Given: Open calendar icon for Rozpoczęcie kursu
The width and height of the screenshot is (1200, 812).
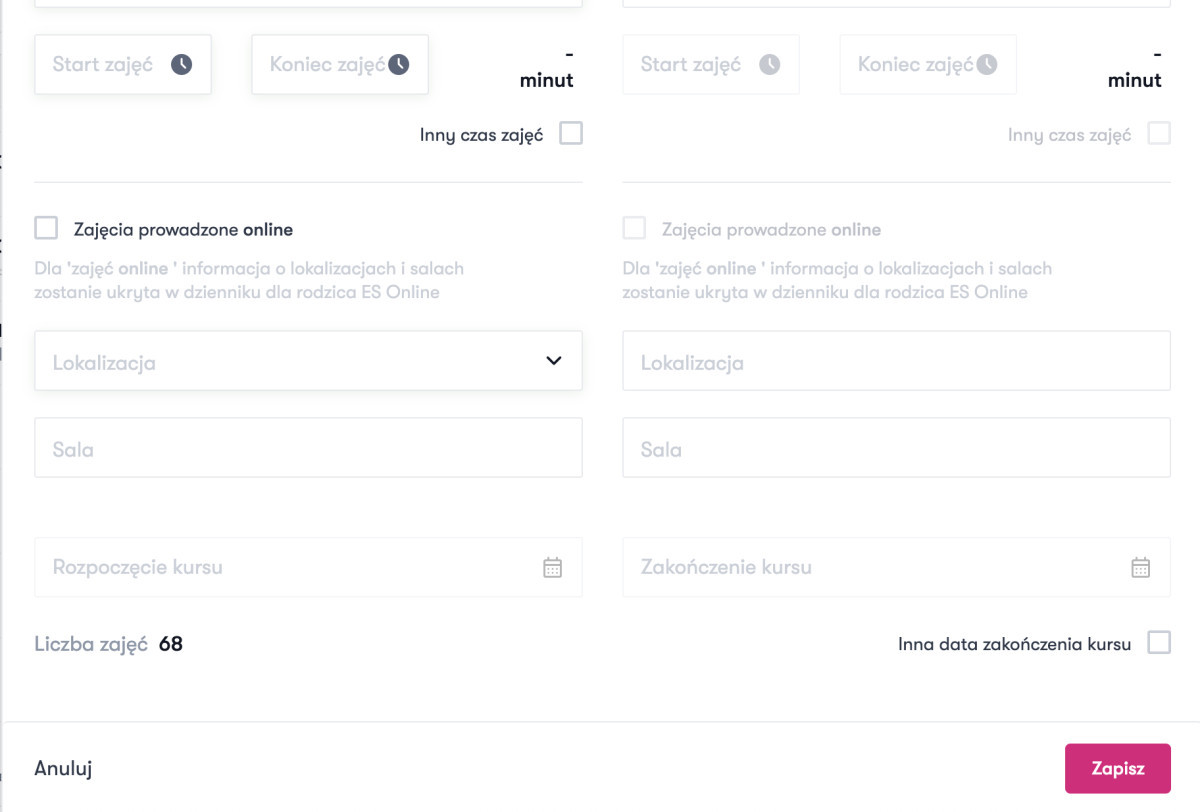Looking at the screenshot, I should tap(553, 568).
